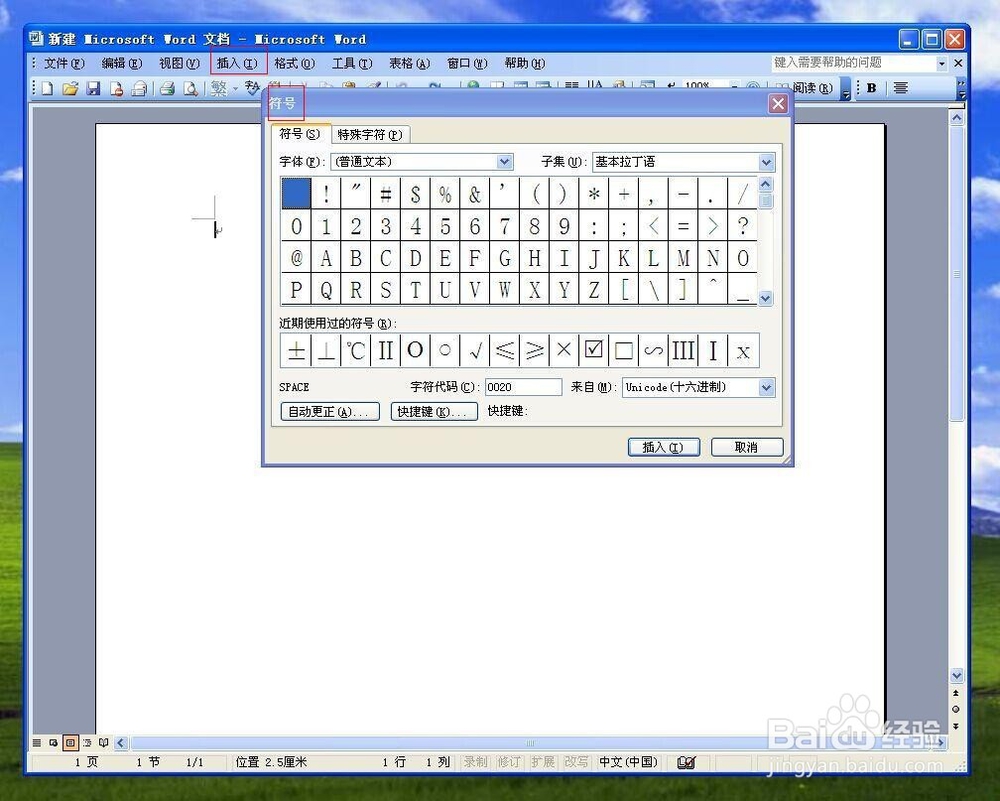Switch to the 特殊字符 tab
Viewport: 1000px width, 801px height.
click(x=370, y=135)
